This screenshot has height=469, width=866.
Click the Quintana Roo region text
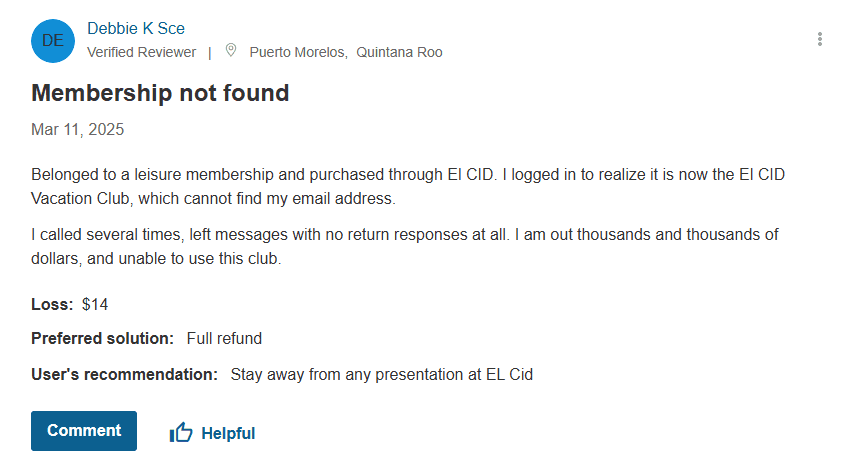(399, 52)
